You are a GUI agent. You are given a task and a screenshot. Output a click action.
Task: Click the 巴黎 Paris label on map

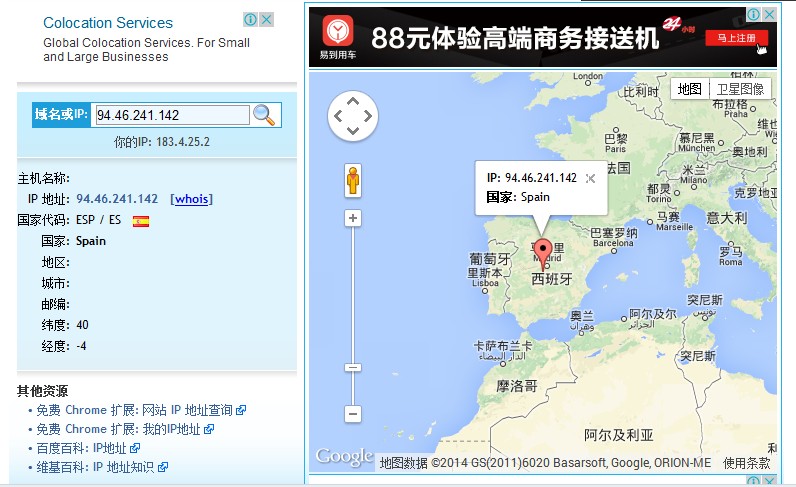pyautogui.click(x=616, y=143)
